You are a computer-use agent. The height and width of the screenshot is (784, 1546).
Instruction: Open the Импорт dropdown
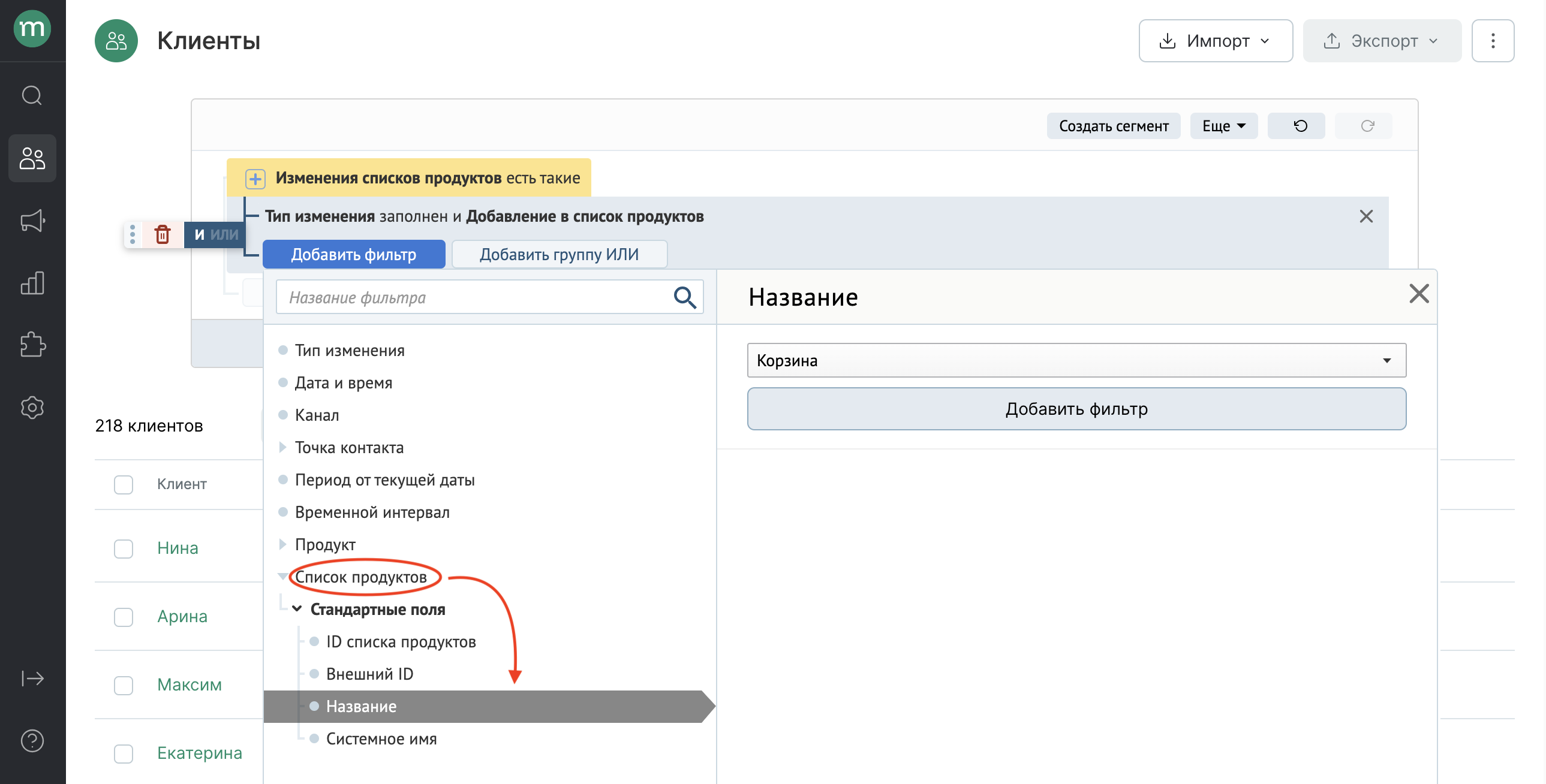coord(1216,41)
